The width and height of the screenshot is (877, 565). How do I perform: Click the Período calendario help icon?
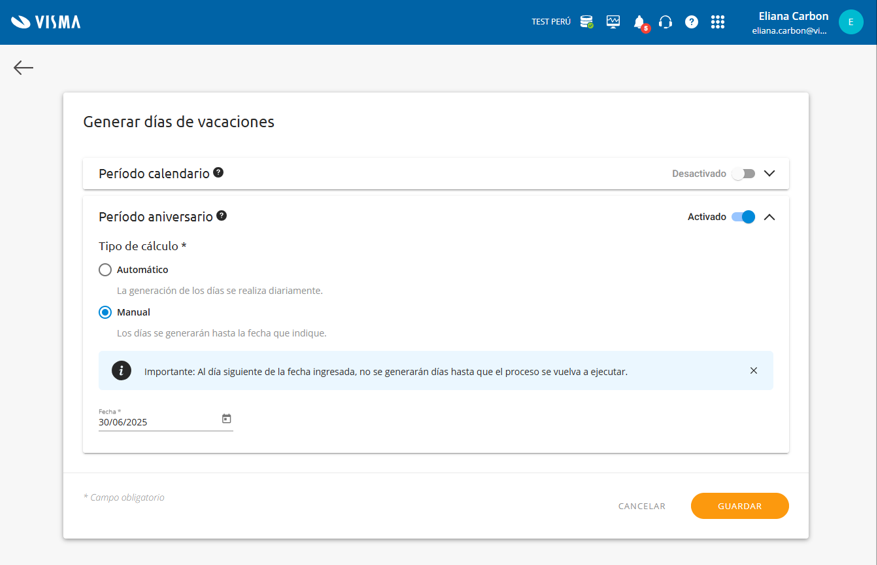pos(218,172)
